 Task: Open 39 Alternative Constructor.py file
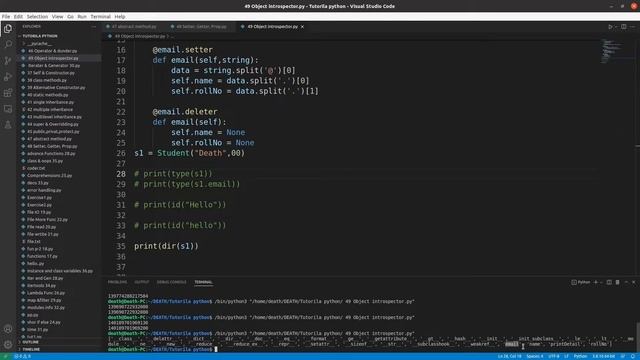[56, 87]
